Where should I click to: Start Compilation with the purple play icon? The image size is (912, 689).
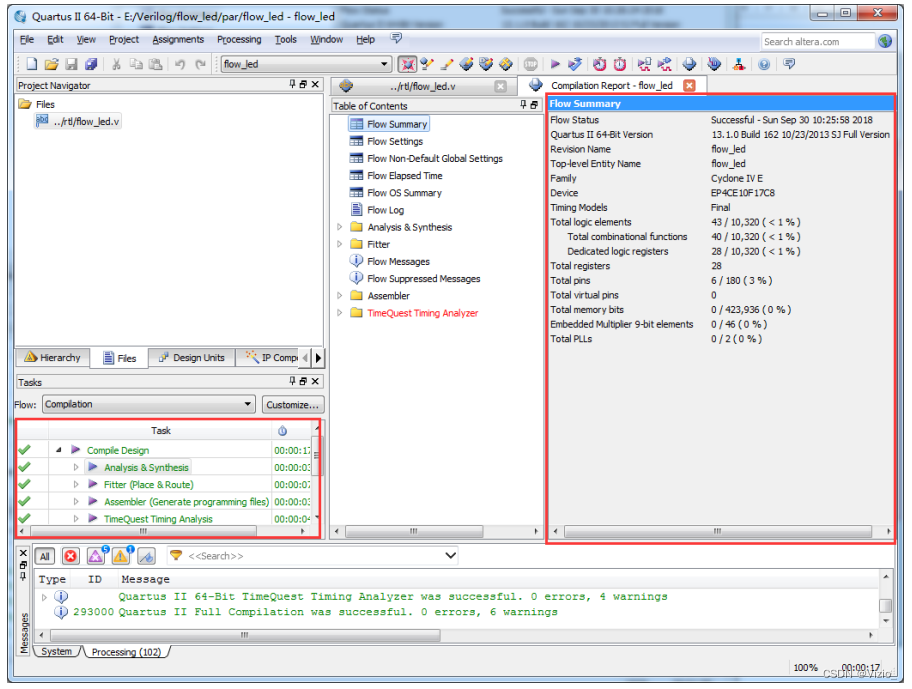pyautogui.click(x=555, y=64)
